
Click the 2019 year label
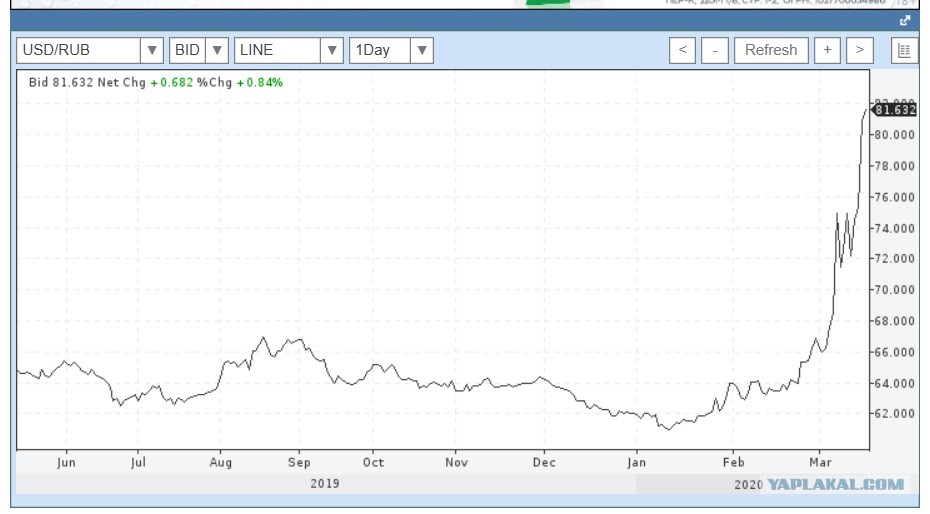[325, 484]
